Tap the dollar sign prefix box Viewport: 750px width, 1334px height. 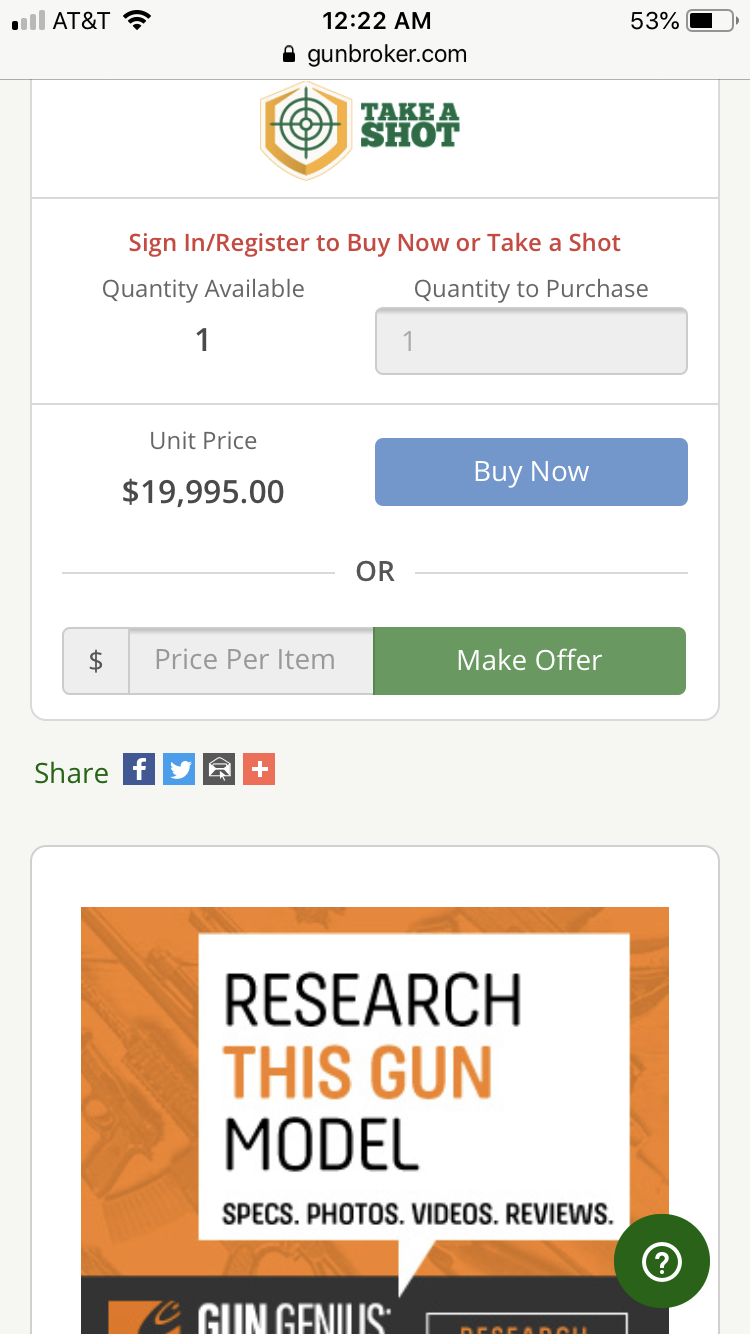tap(96, 661)
